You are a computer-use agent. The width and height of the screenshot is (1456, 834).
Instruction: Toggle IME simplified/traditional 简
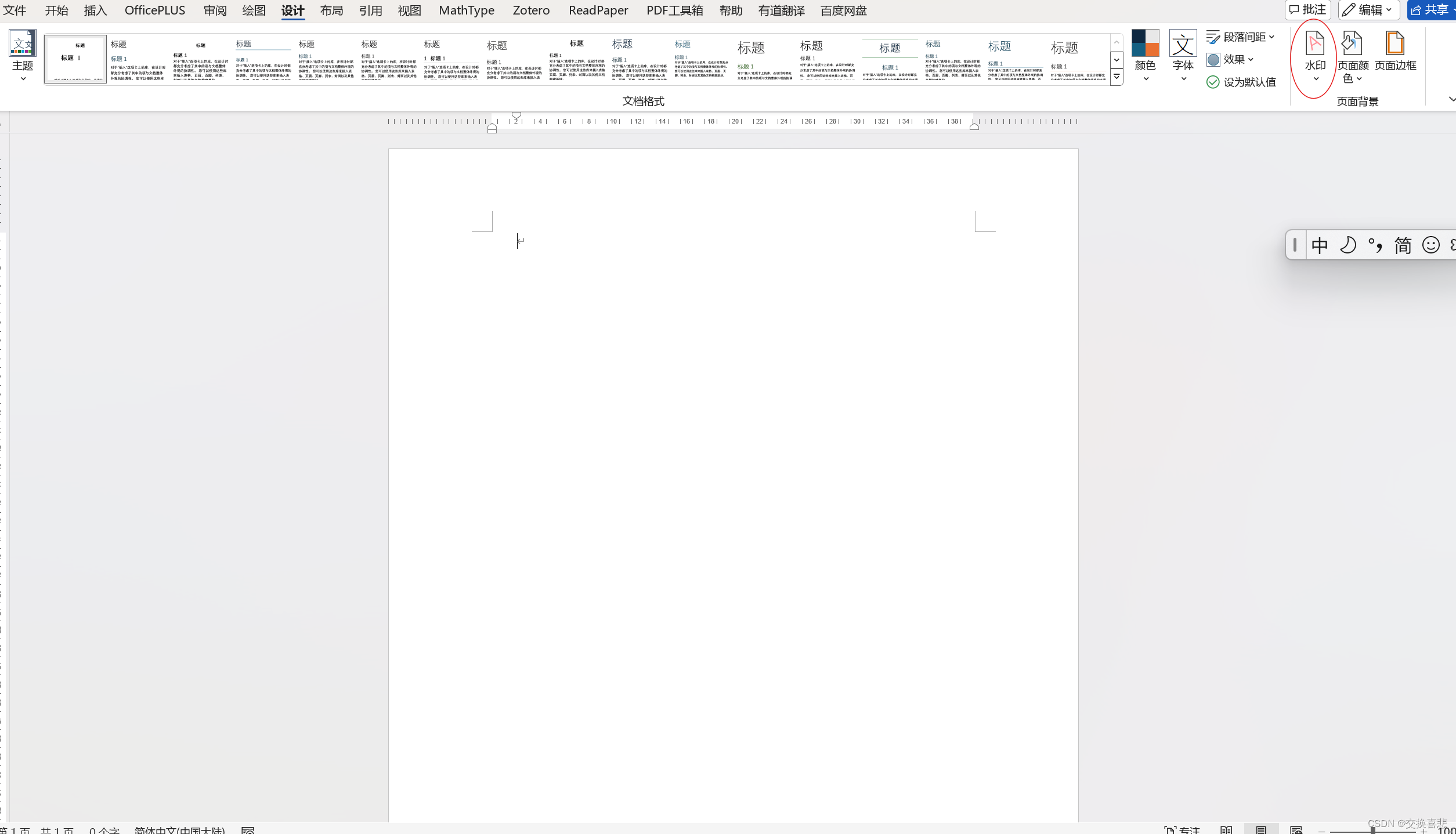pos(1403,245)
